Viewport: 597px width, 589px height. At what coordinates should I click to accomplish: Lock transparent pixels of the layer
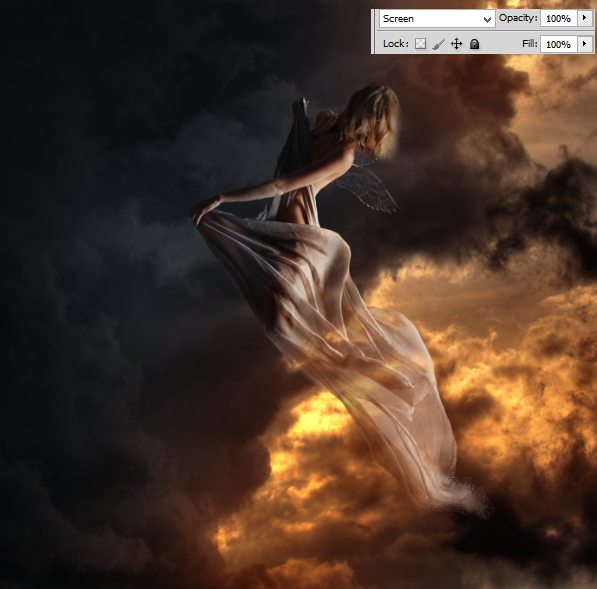pos(420,44)
